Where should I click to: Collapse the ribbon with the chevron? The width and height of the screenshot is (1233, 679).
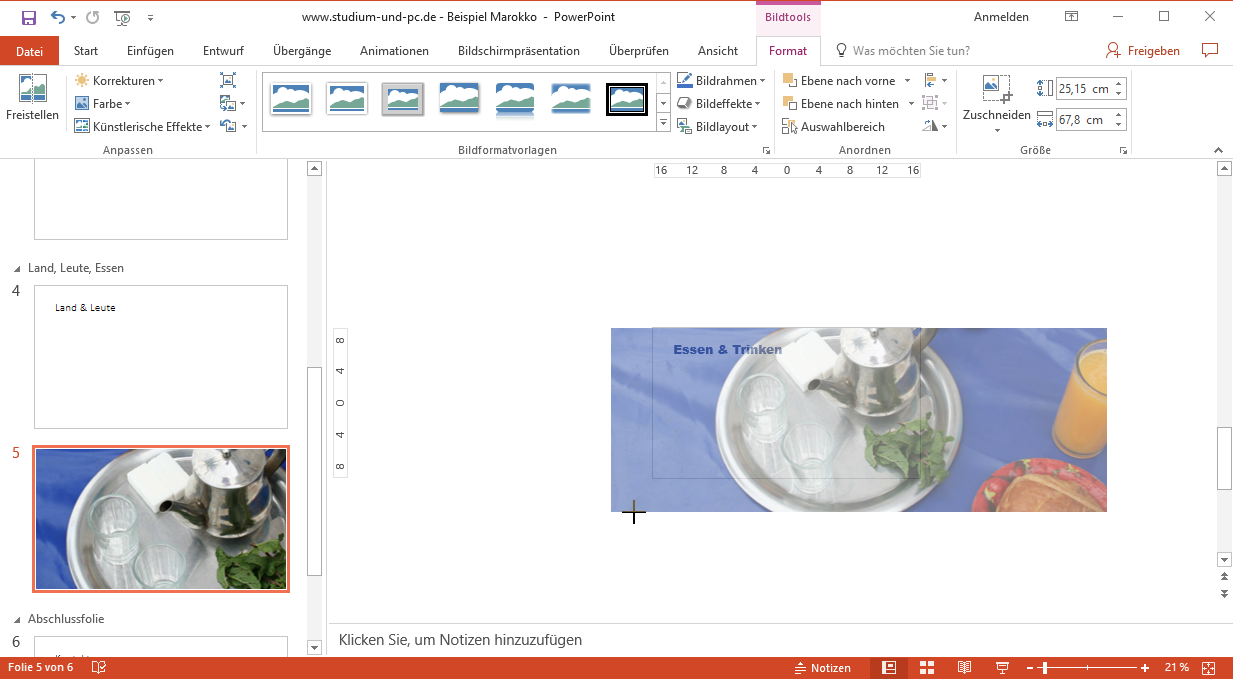pyautogui.click(x=1218, y=151)
